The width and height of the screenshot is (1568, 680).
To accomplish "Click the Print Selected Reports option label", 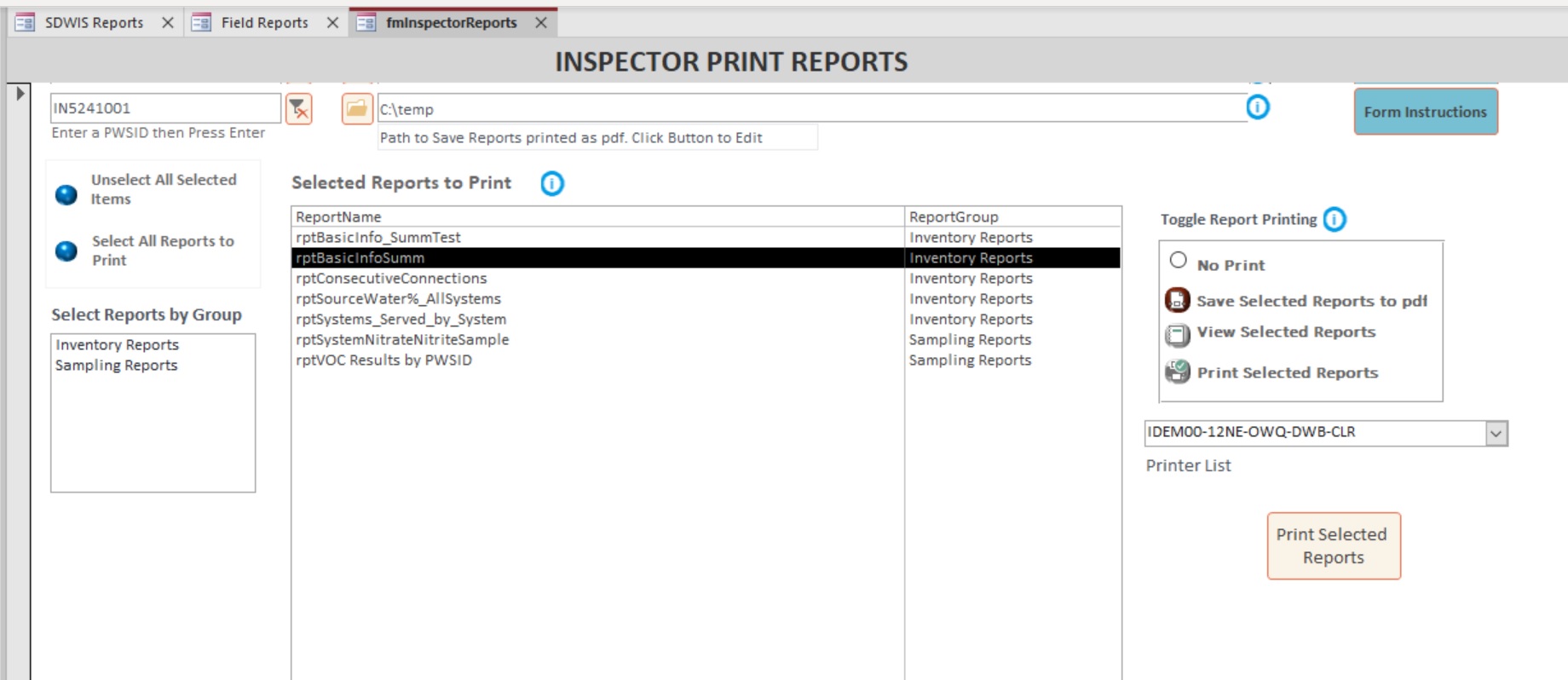I will tap(1288, 372).
